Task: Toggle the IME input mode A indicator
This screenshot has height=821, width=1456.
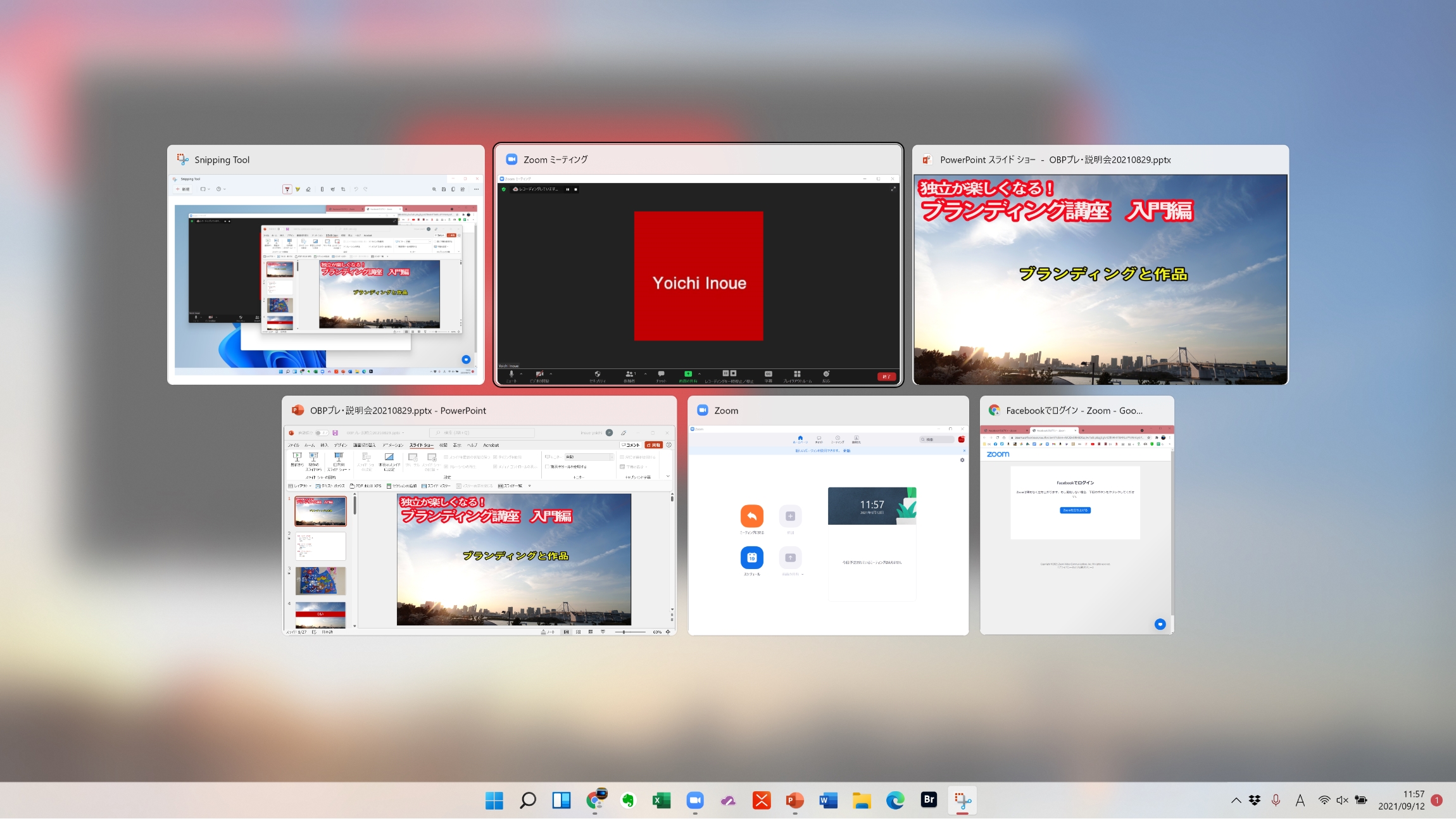Action: [x=1300, y=801]
